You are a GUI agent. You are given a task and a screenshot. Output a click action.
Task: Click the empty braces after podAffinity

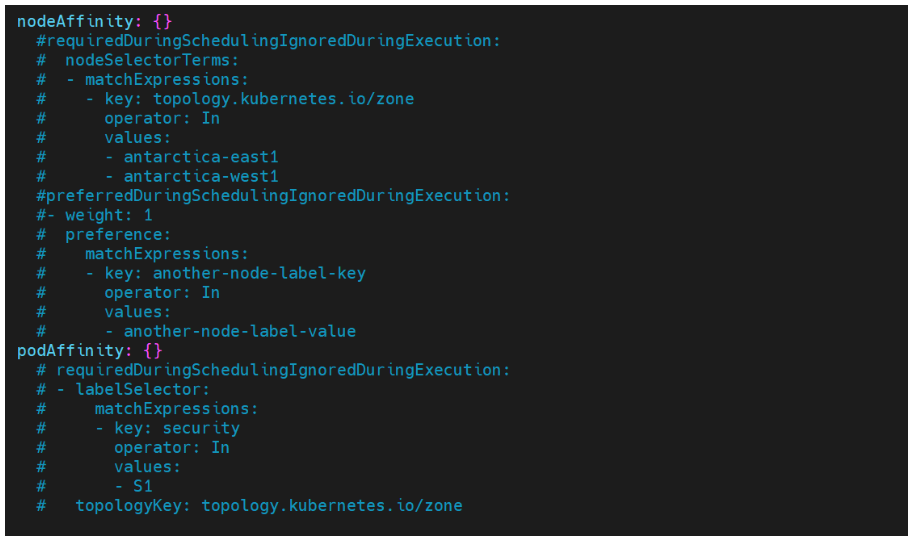[x=153, y=351]
